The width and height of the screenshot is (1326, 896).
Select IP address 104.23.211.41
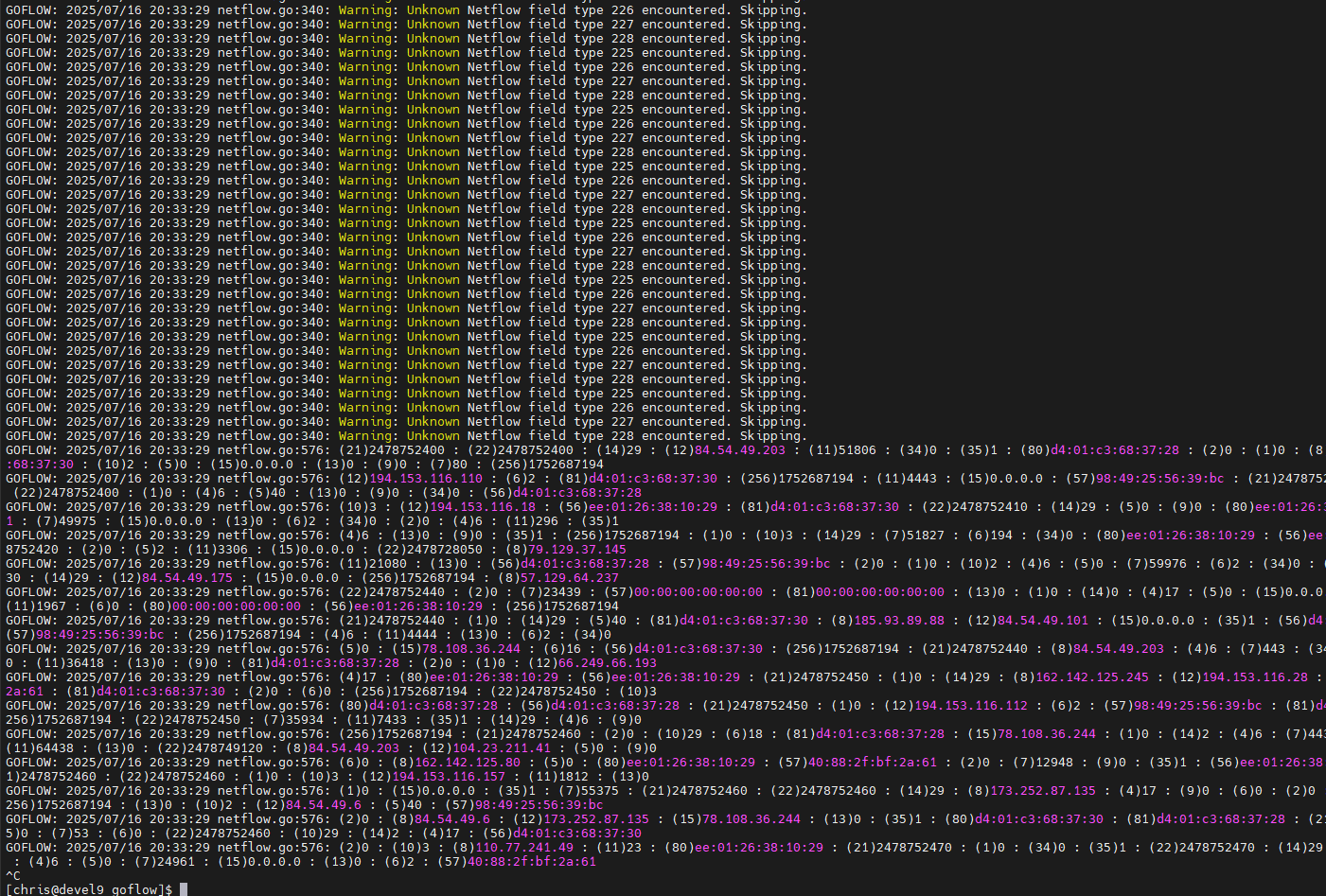[502, 748]
